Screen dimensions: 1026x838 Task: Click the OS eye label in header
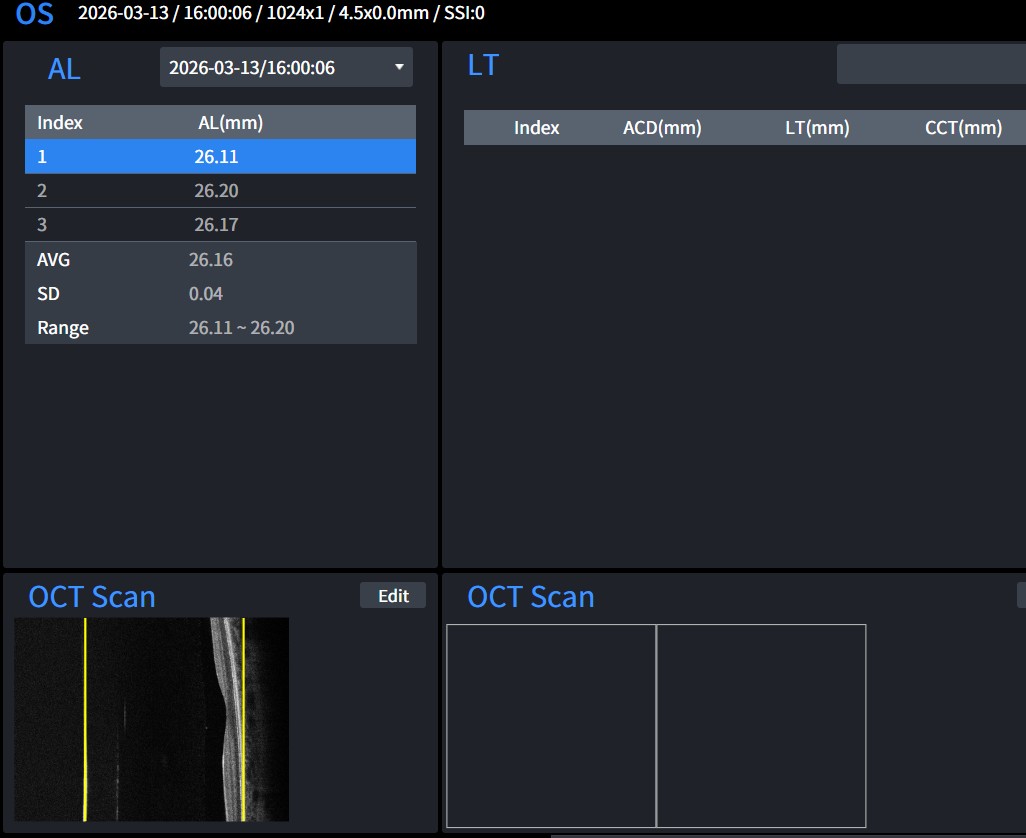(35, 15)
